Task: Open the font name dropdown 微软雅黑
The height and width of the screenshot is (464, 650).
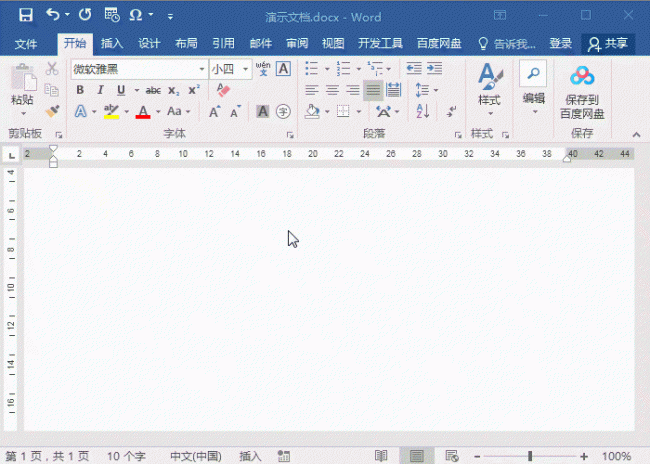Action: click(x=202, y=69)
